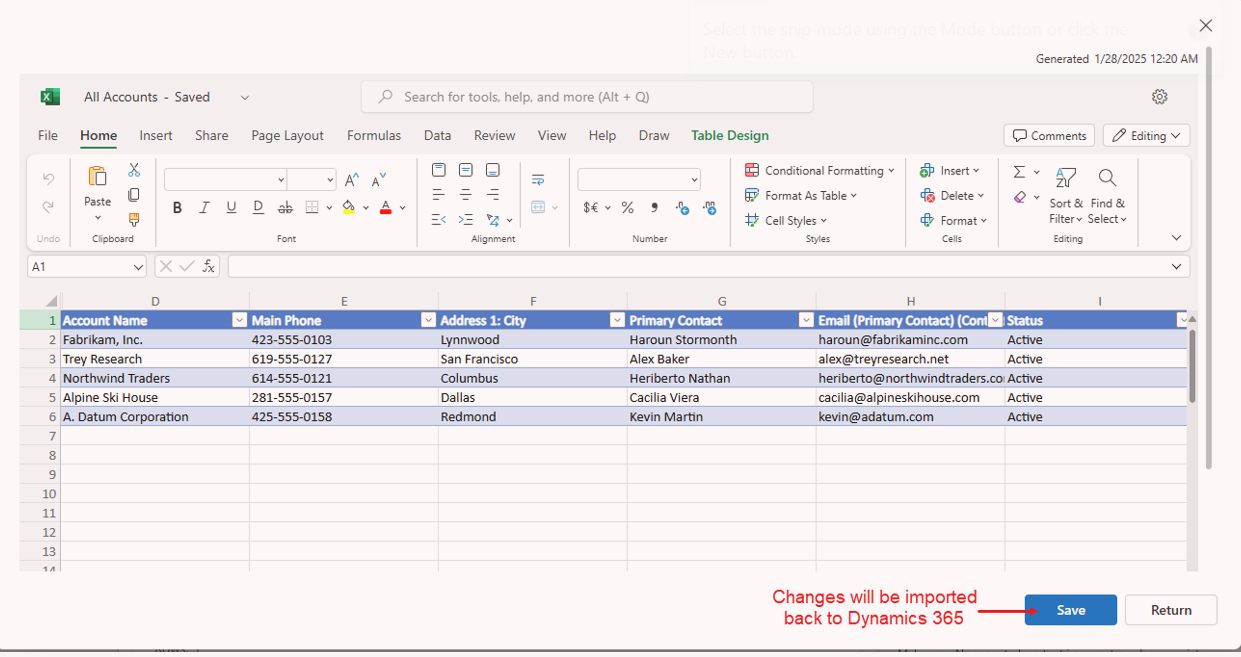Apply bold formatting from the ribbon

[177, 207]
